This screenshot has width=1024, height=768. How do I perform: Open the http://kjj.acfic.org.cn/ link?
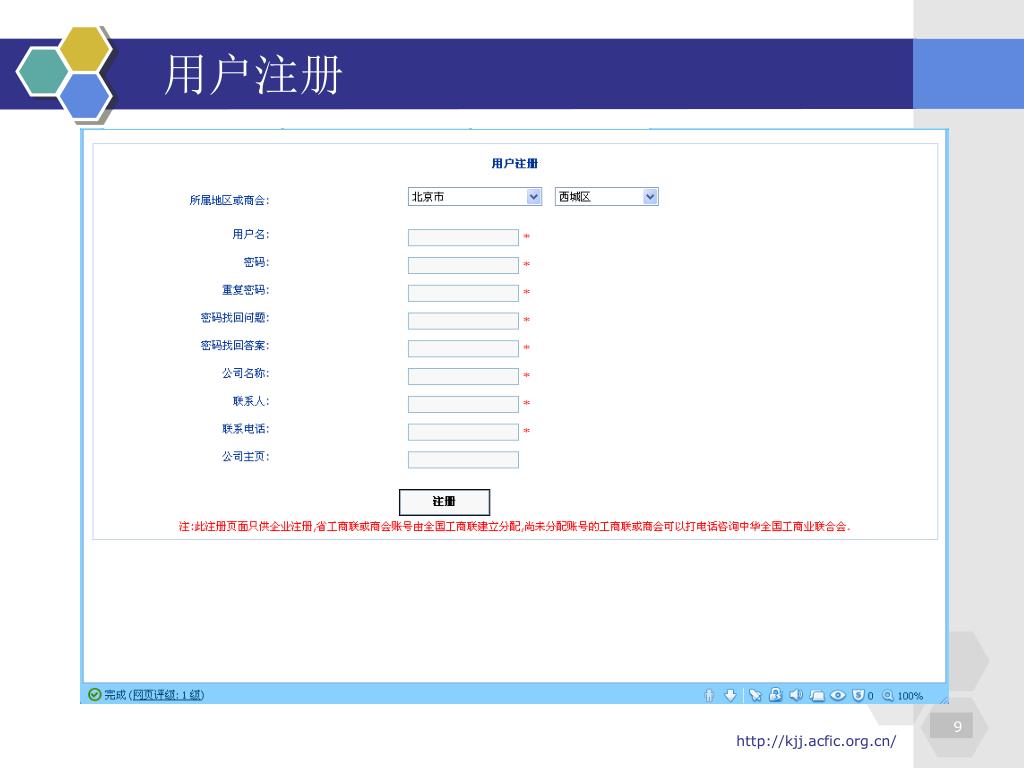point(816,741)
